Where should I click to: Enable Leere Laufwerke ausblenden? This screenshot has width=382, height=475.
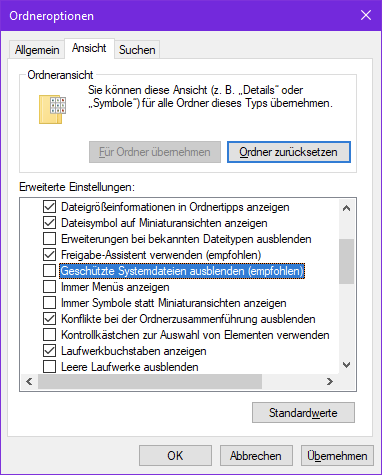(49, 367)
